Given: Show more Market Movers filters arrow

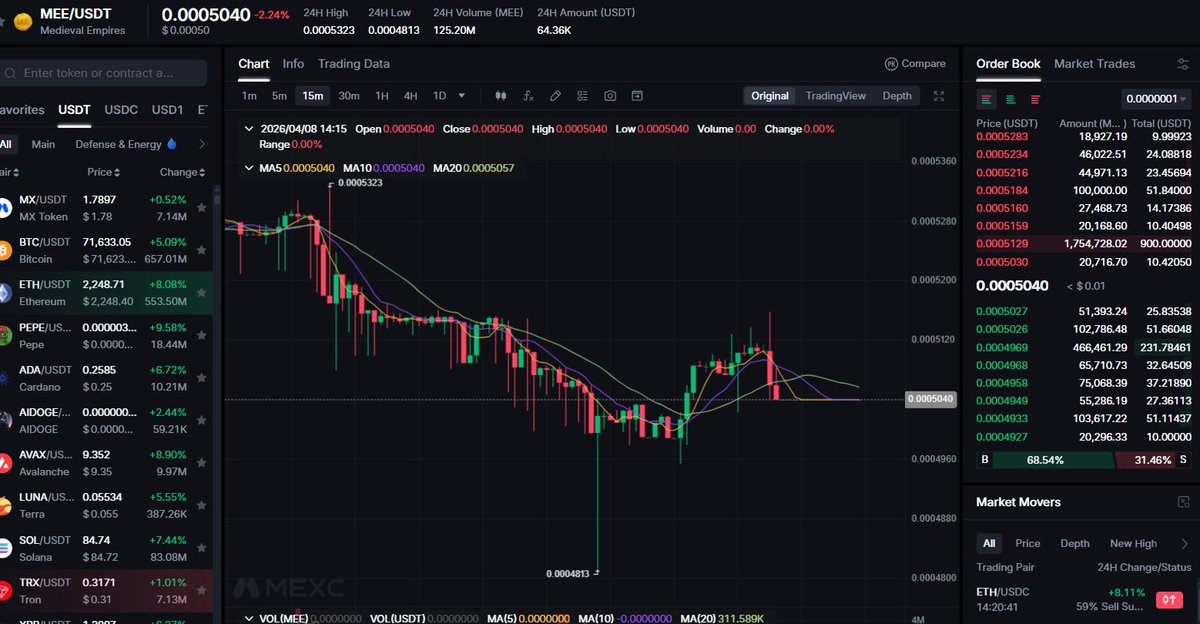Looking at the screenshot, I should (1185, 543).
